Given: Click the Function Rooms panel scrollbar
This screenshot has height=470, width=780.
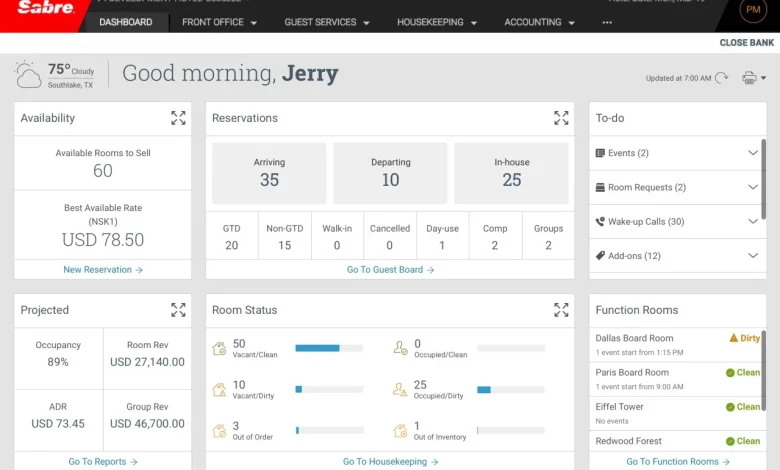Looking at the screenshot, I should coord(764,371).
